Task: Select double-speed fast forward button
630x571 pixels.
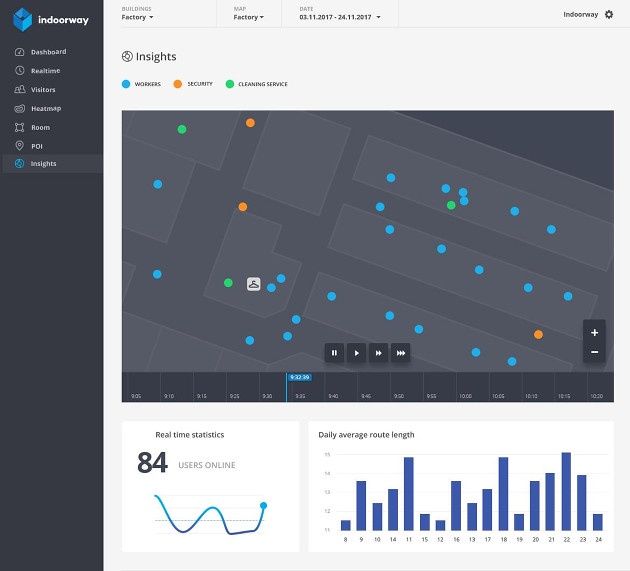Action: click(x=378, y=353)
